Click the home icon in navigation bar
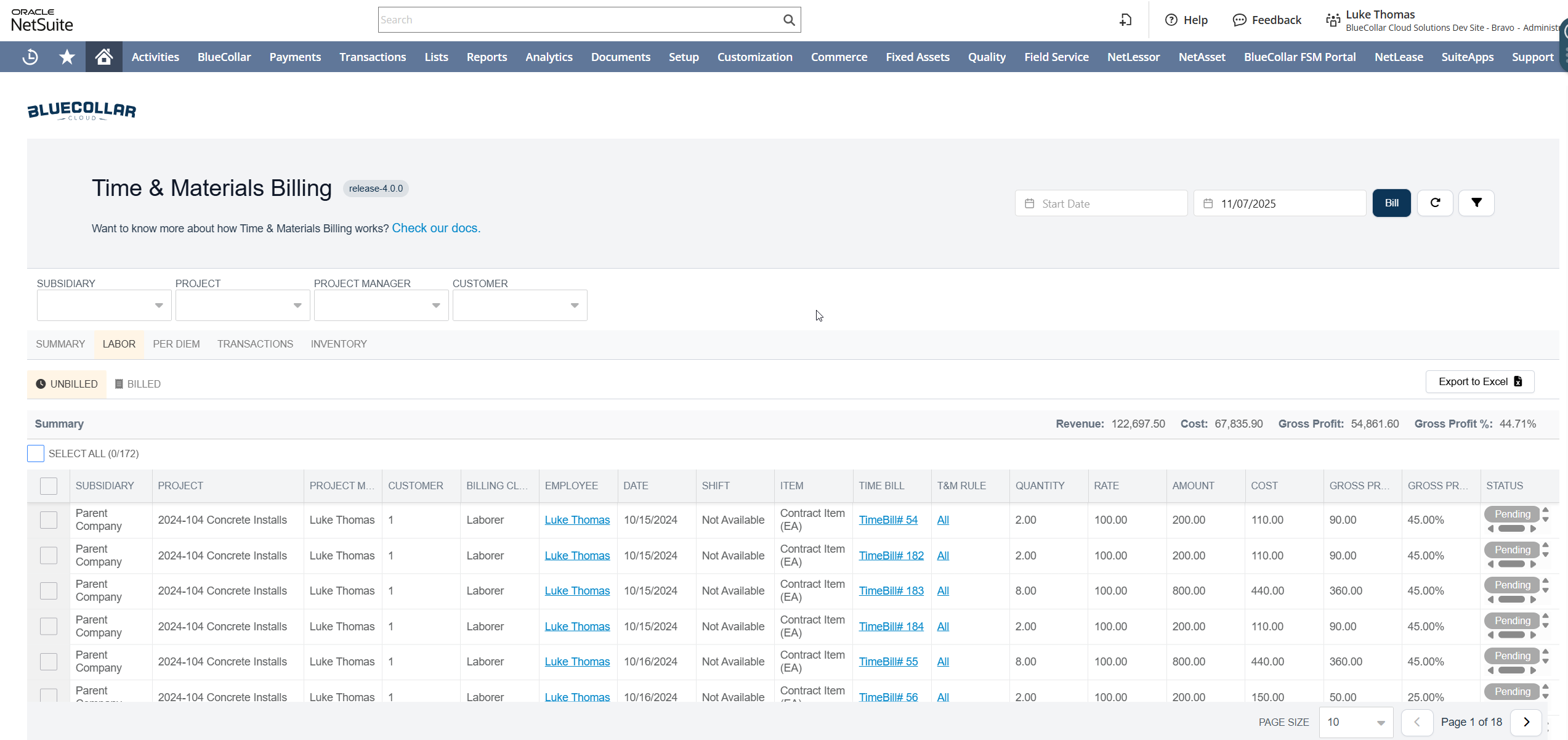The width and height of the screenshot is (1568, 740). pyautogui.click(x=103, y=57)
